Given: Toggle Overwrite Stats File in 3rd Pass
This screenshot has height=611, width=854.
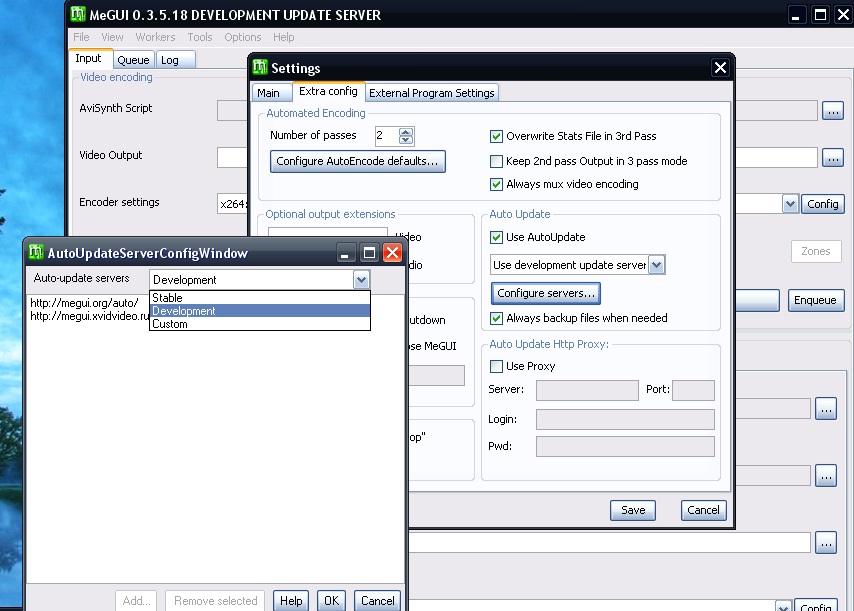Looking at the screenshot, I should point(496,136).
